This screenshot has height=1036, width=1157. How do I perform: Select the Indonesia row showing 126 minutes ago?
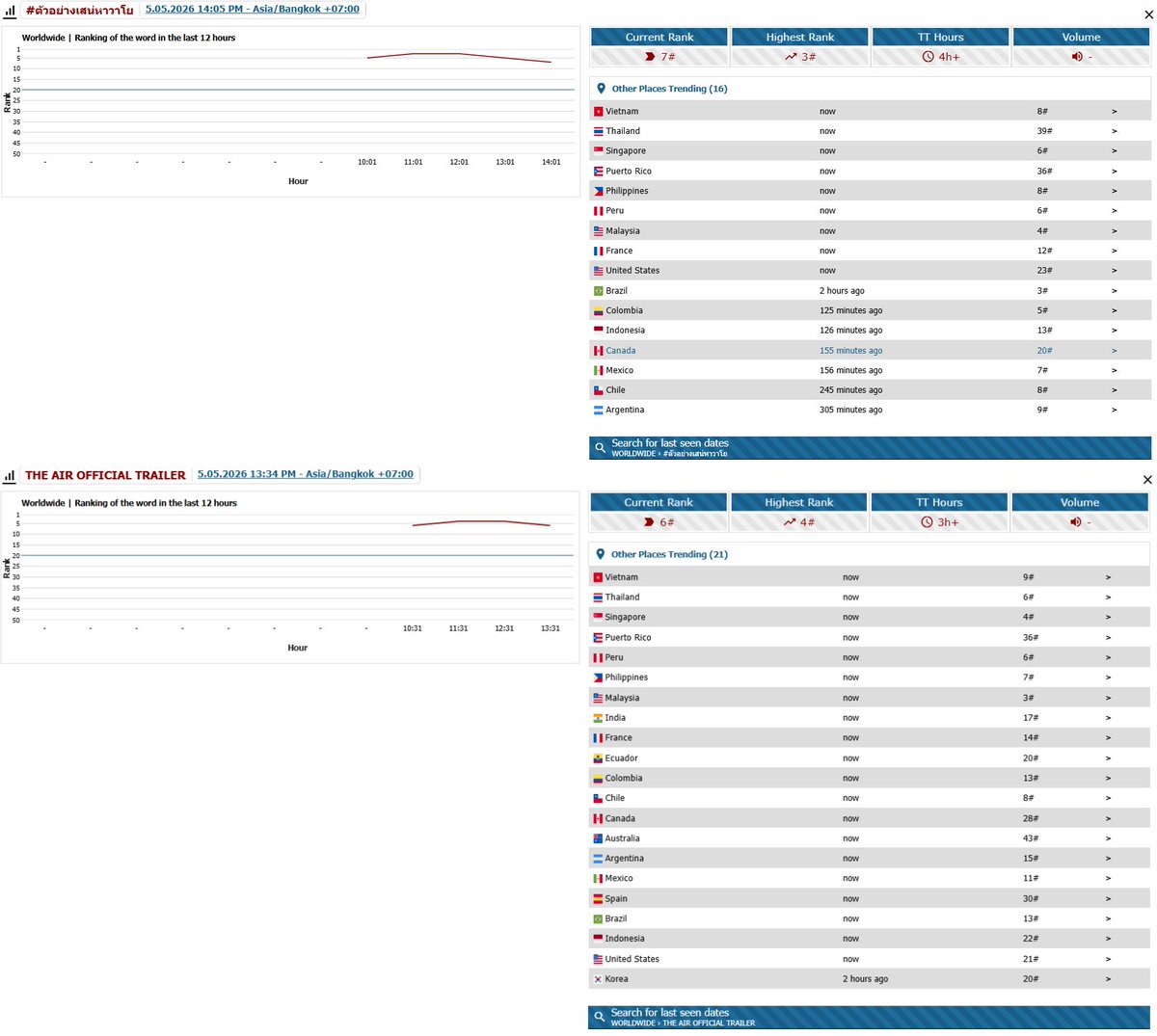pyautogui.click(x=870, y=331)
